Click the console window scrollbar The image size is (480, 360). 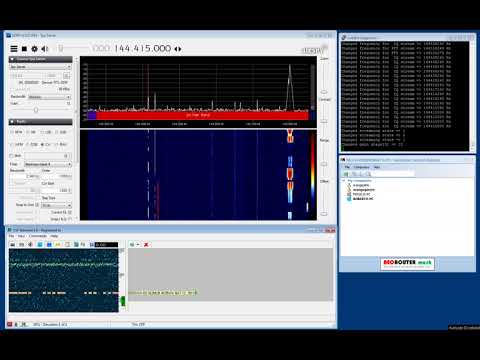[x=472, y=96]
